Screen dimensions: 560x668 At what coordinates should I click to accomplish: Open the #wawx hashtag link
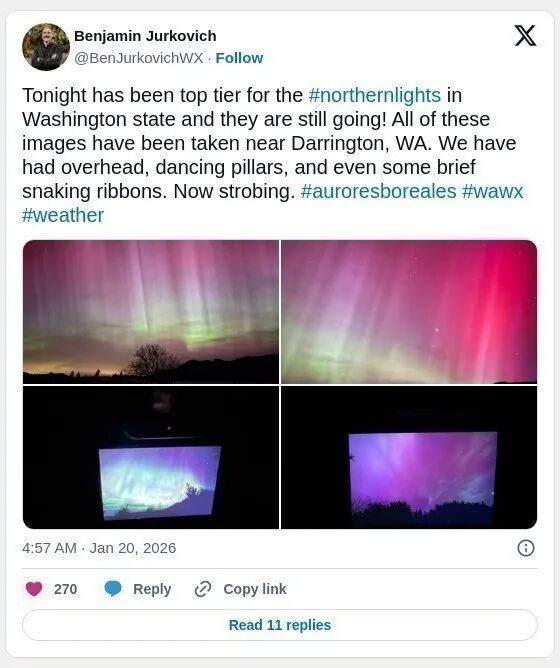(492, 191)
